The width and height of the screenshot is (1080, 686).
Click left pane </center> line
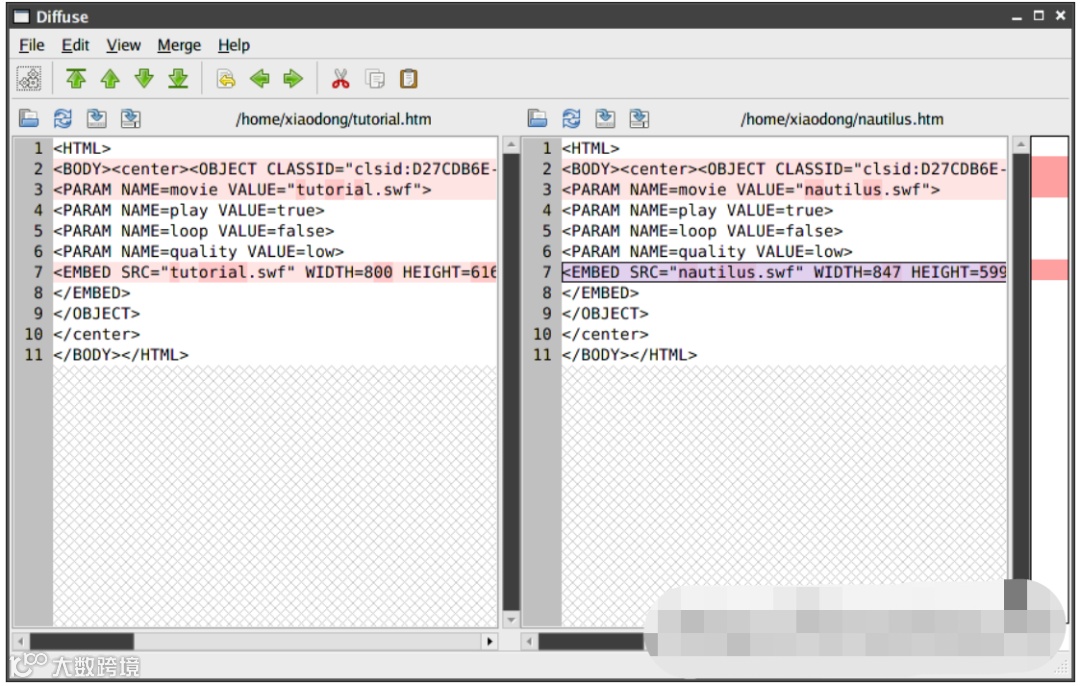(x=275, y=334)
